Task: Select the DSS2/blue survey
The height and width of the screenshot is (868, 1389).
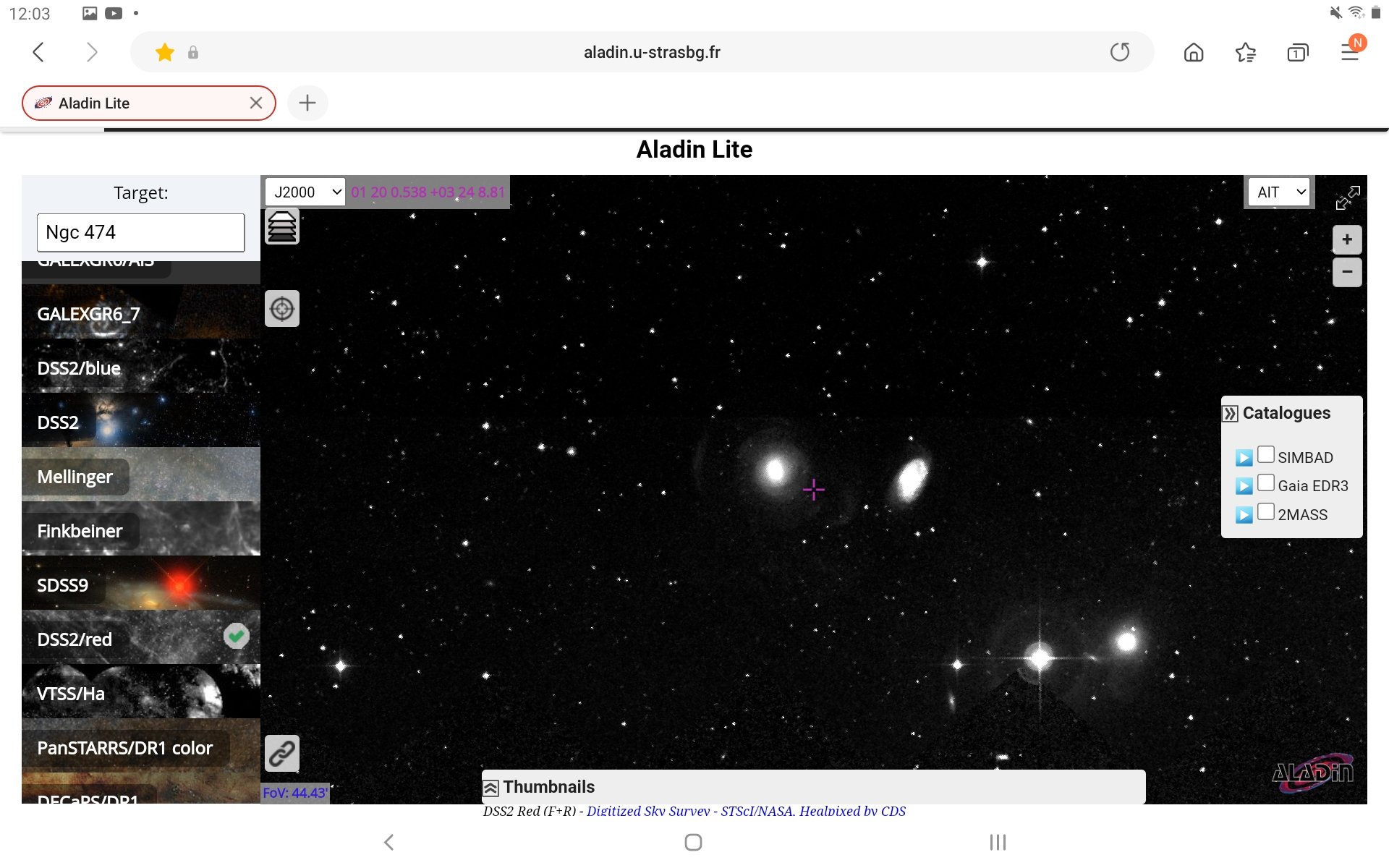Action: coord(141,366)
